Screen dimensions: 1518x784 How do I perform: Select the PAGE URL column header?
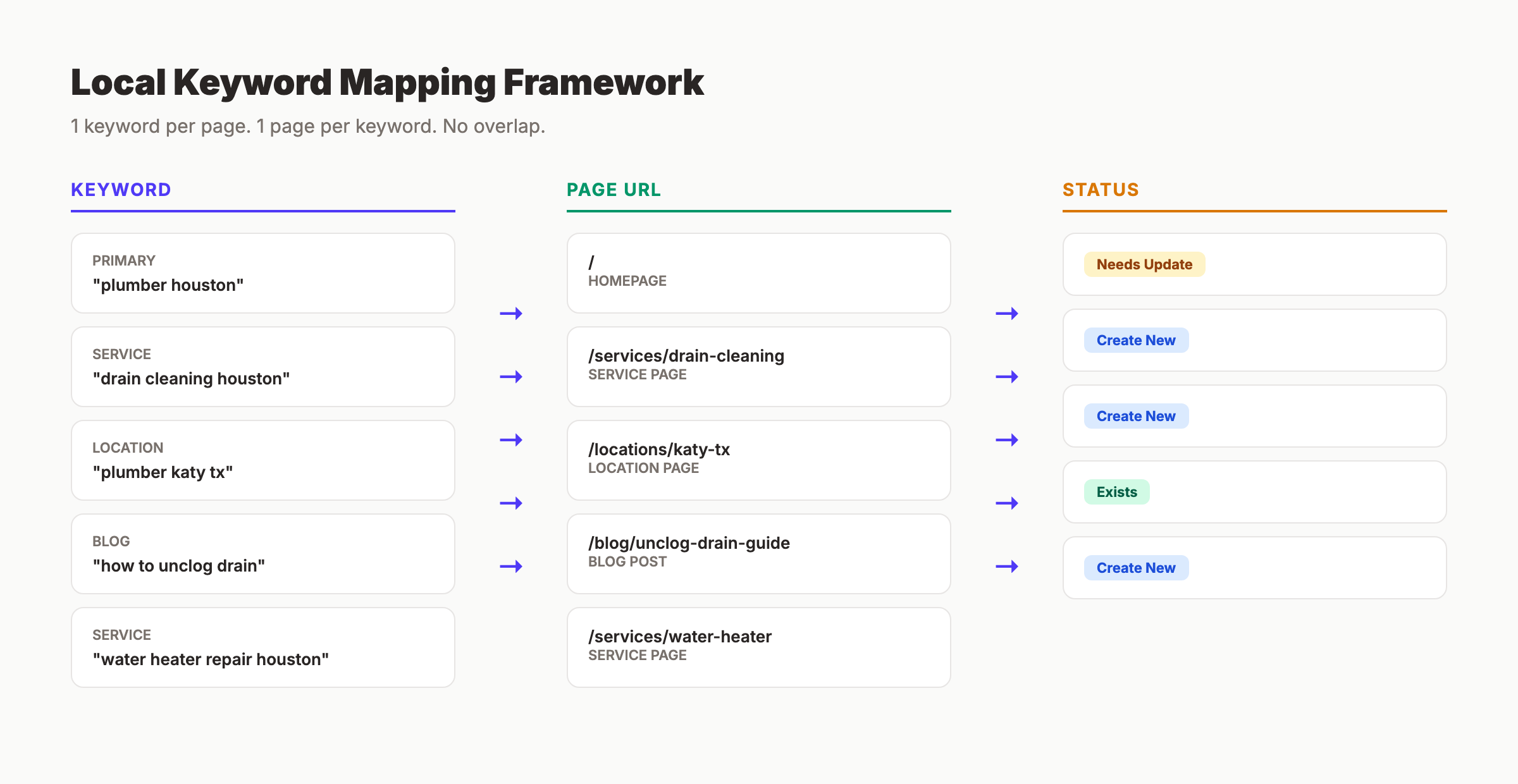[x=614, y=189]
